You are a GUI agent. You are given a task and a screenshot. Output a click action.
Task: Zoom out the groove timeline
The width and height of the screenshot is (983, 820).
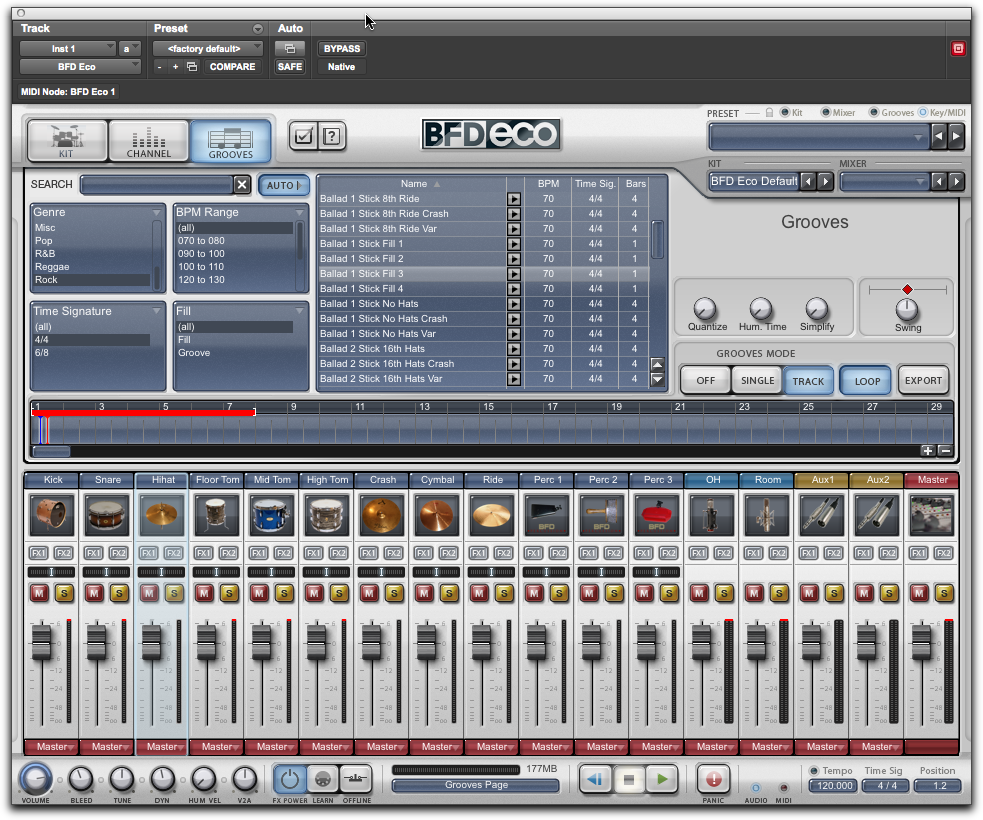pos(946,451)
